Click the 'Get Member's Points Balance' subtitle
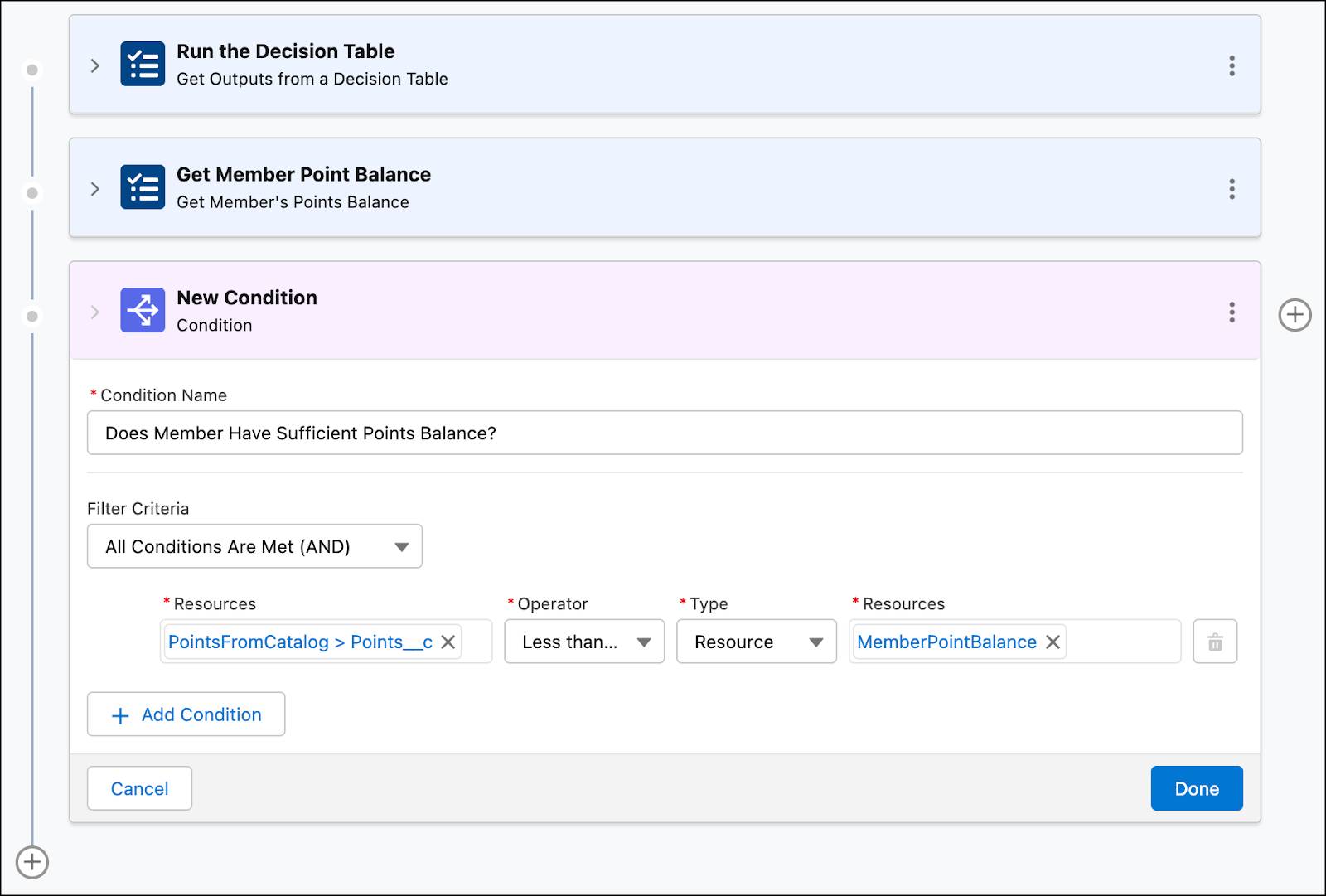The width and height of the screenshot is (1326, 896). (x=293, y=202)
